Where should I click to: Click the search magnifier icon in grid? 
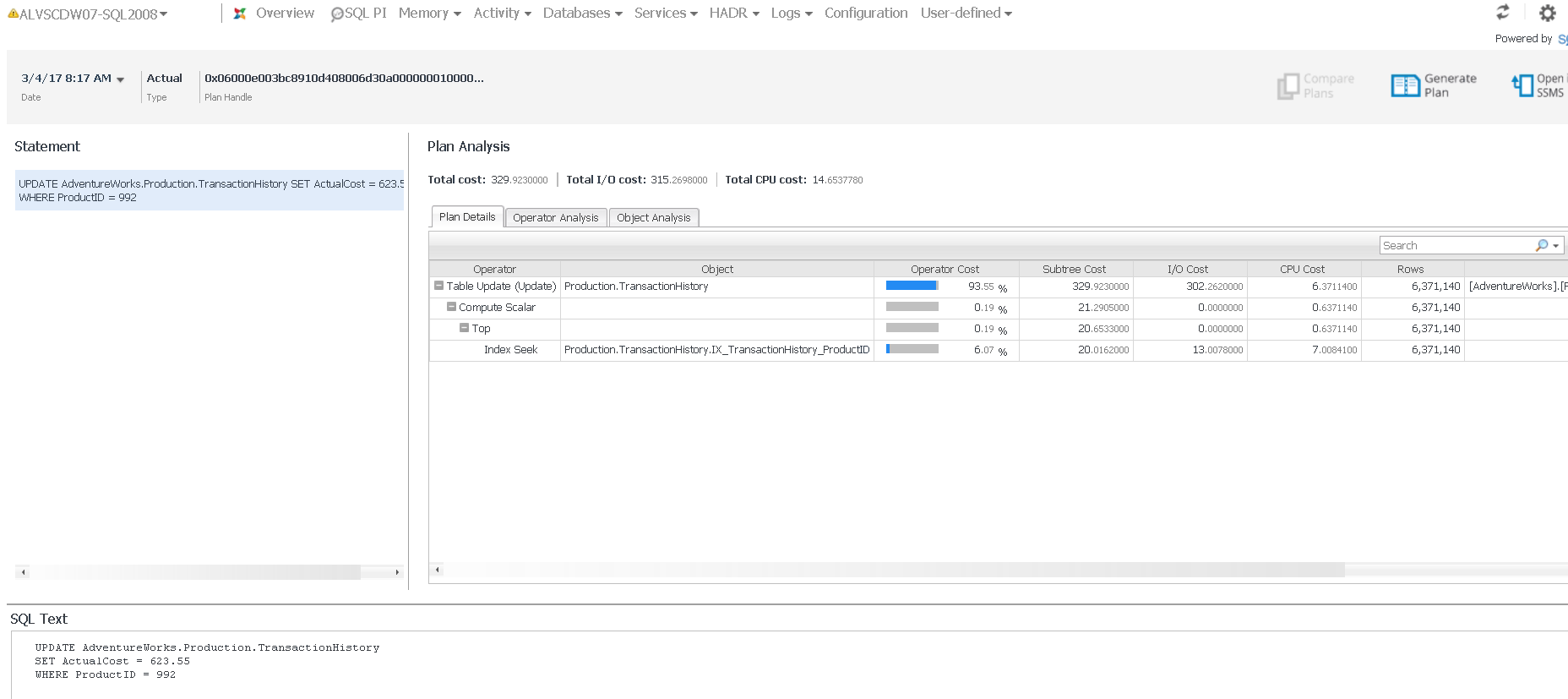tap(1542, 245)
